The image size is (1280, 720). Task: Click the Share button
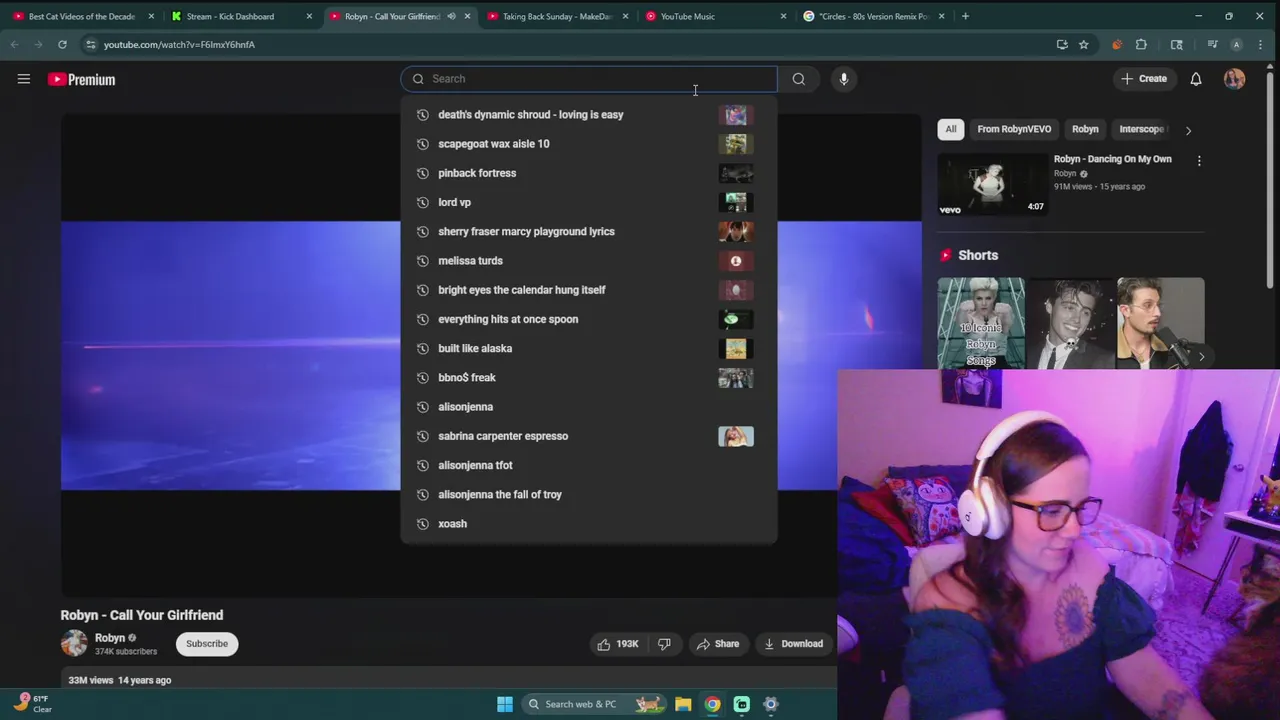click(718, 644)
